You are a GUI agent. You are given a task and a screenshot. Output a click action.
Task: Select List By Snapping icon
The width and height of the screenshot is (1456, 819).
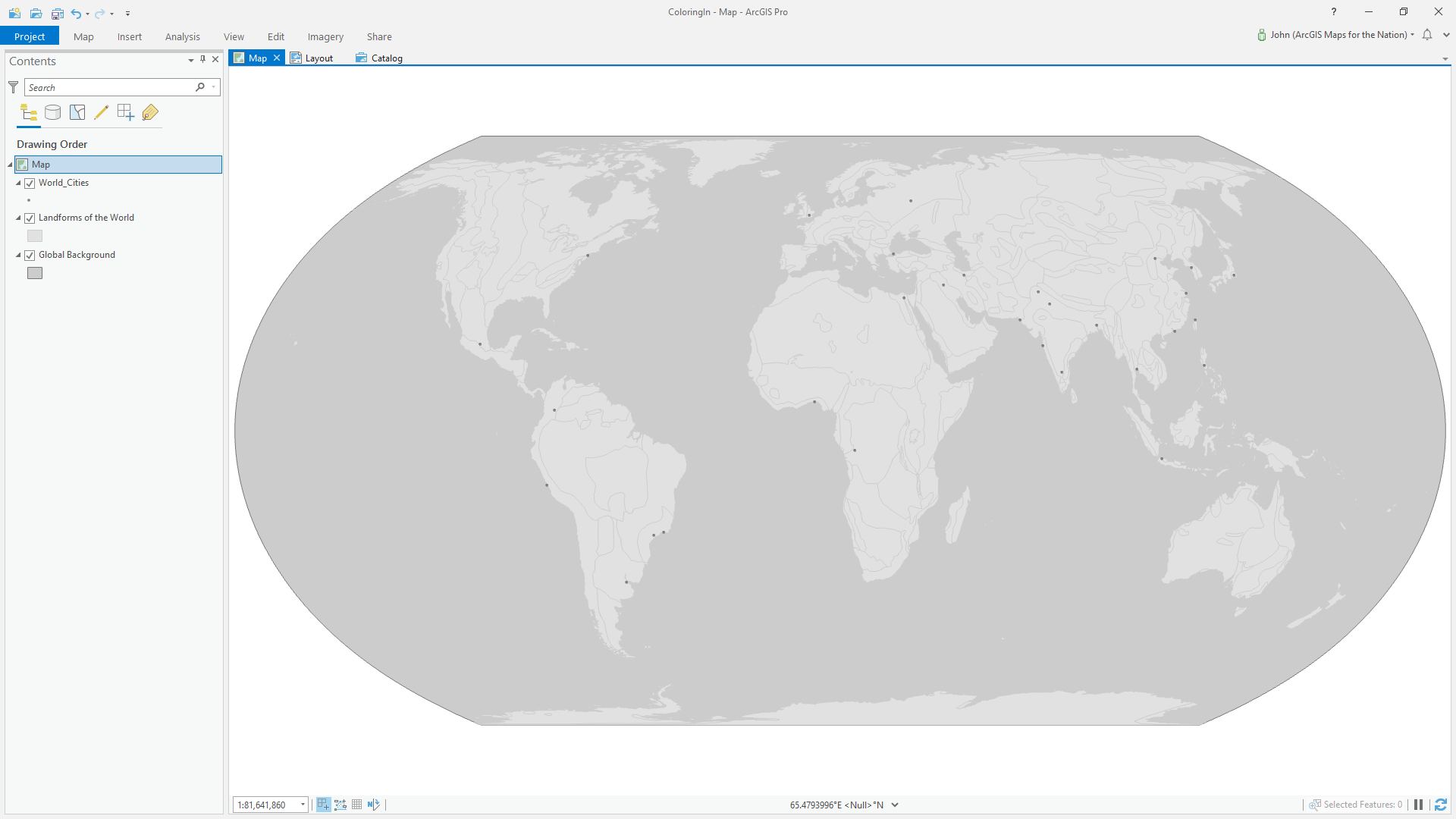click(125, 113)
